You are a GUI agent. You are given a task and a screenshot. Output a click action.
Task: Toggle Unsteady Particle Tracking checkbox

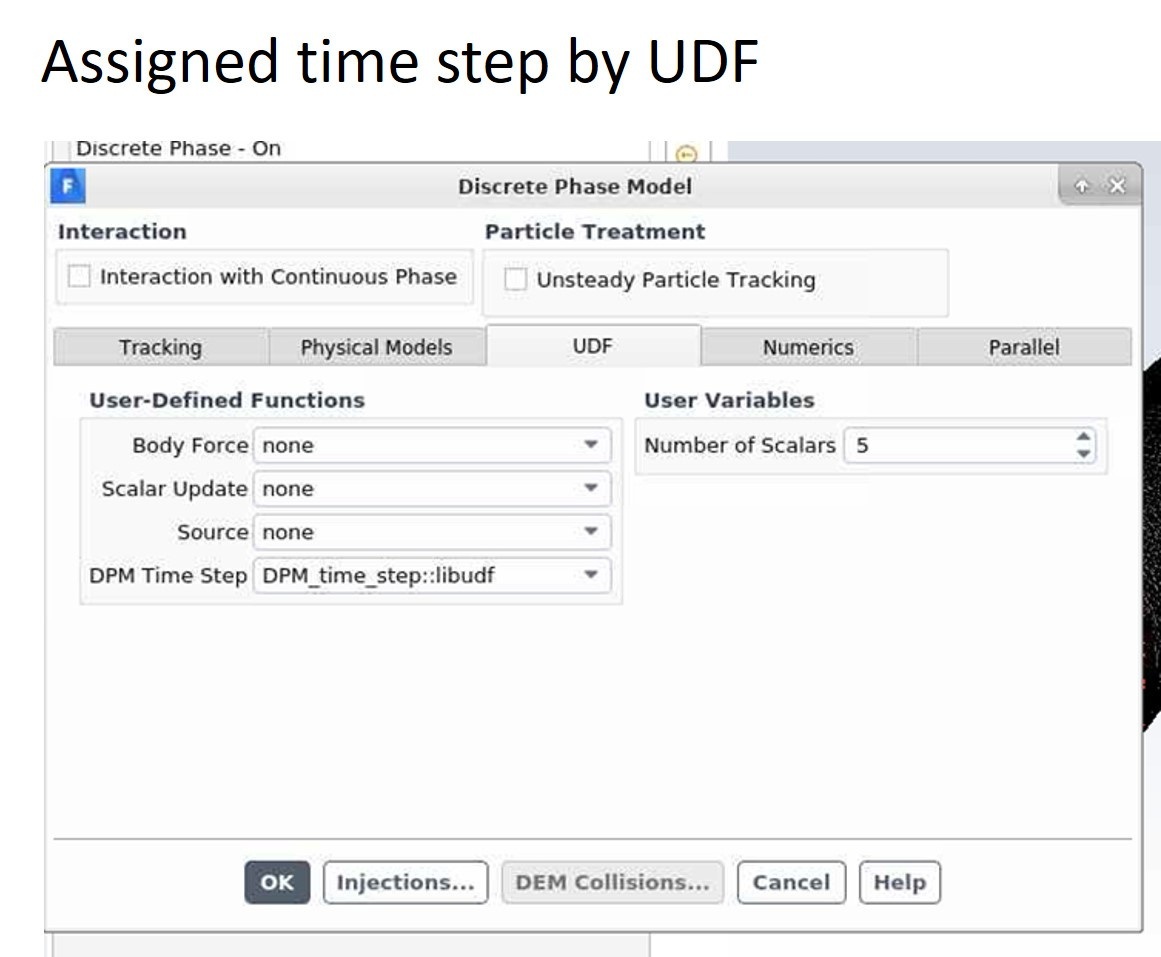tap(515, 279)
